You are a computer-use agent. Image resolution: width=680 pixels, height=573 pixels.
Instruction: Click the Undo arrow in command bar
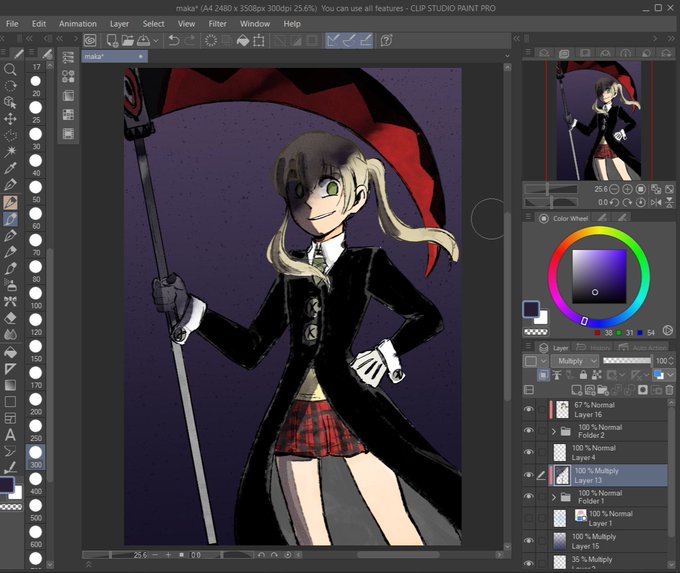[x=174, y=41]
